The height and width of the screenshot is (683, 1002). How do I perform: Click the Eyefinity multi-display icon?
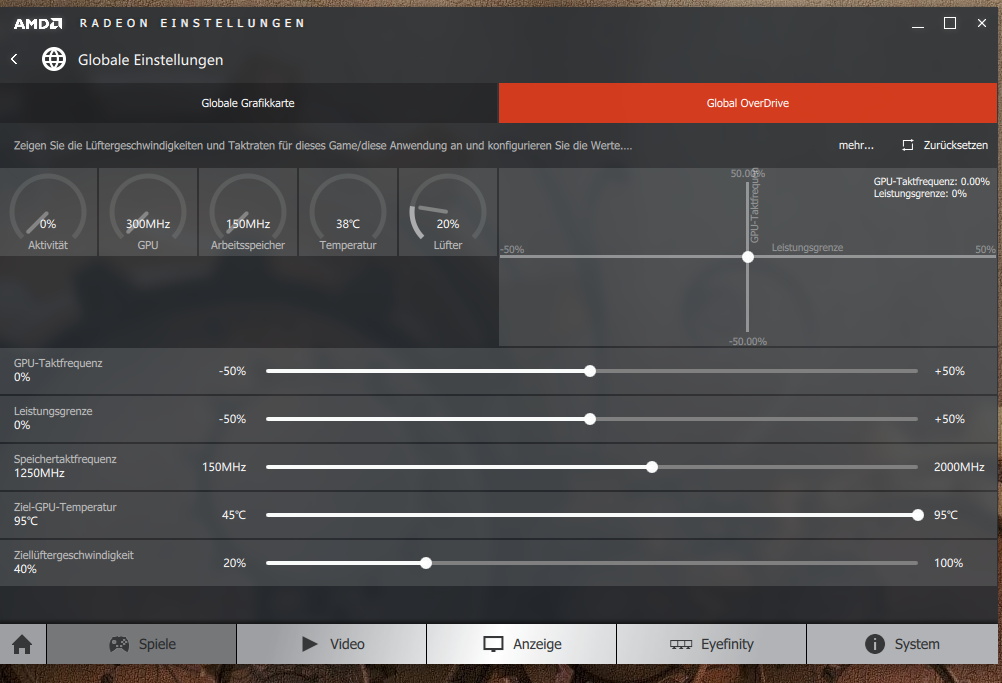point(681,644)
